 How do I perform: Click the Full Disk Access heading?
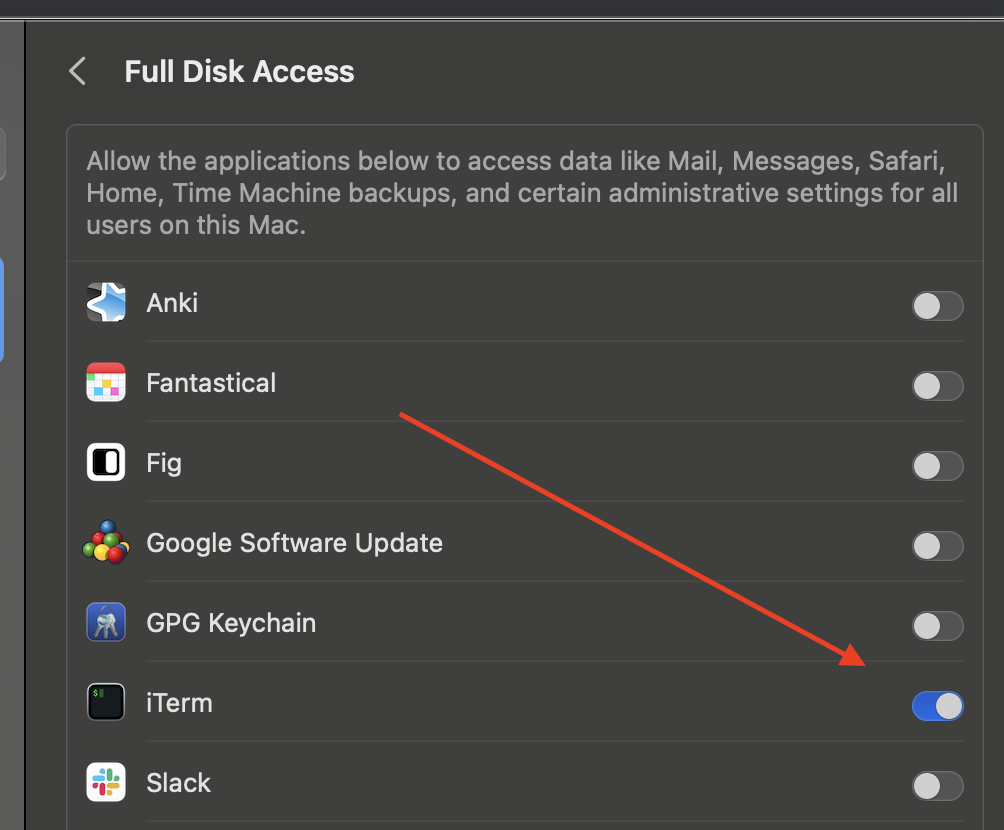coord(239,71)
